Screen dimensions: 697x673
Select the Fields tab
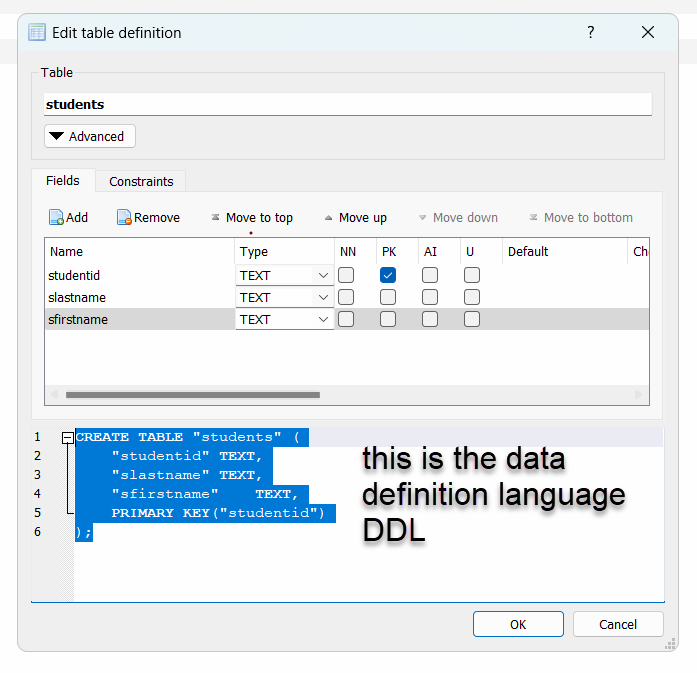63,180
